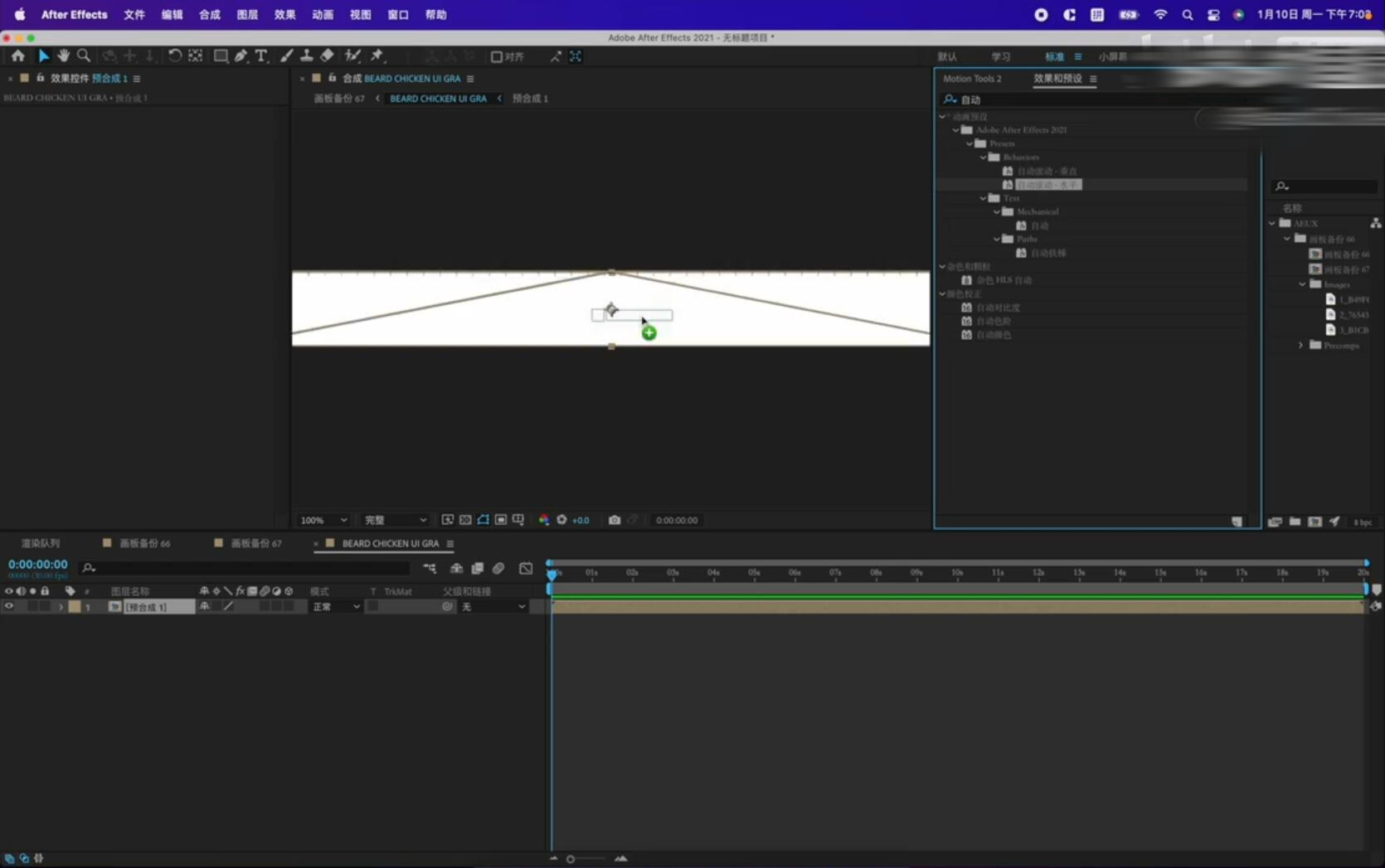1385x868 pixels.
Task: Switch to the 画板备份 66 timeline tab
Action: [144, 543]
